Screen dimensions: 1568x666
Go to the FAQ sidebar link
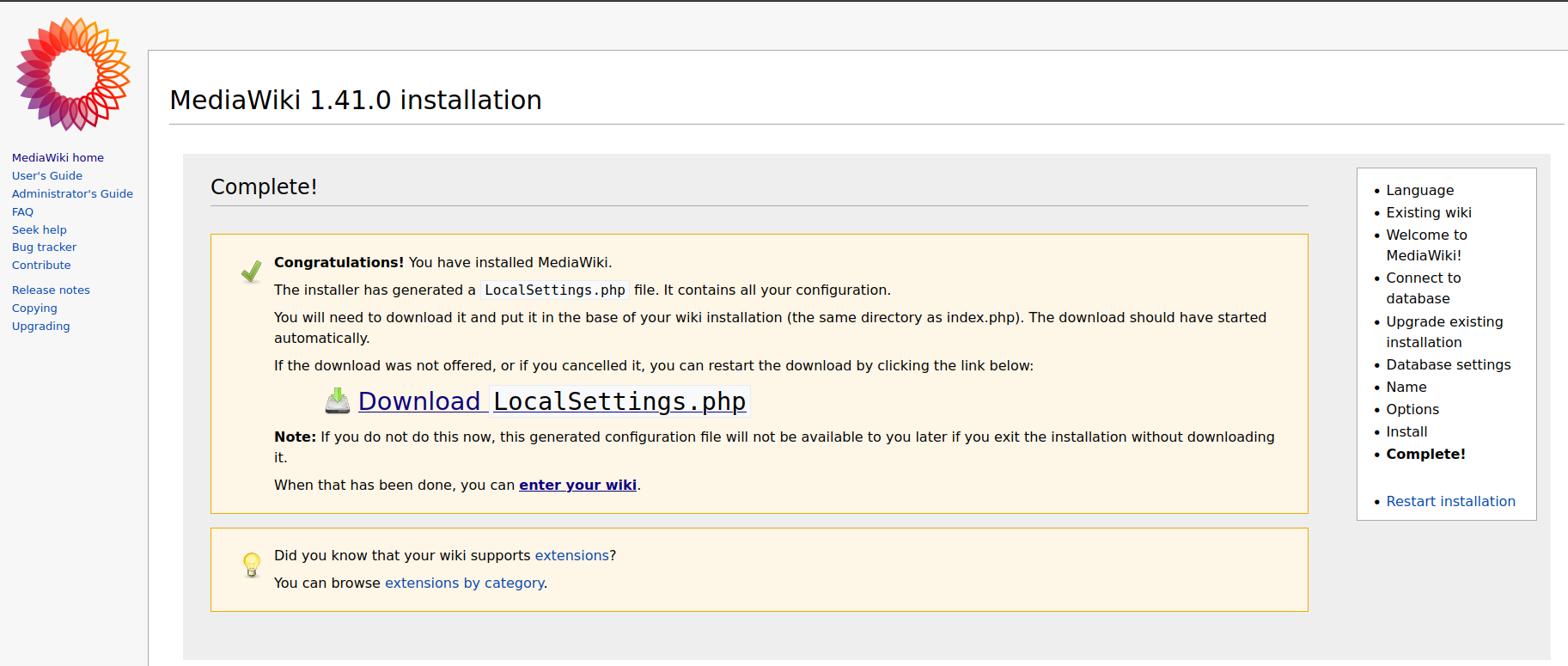coord(22,211)
